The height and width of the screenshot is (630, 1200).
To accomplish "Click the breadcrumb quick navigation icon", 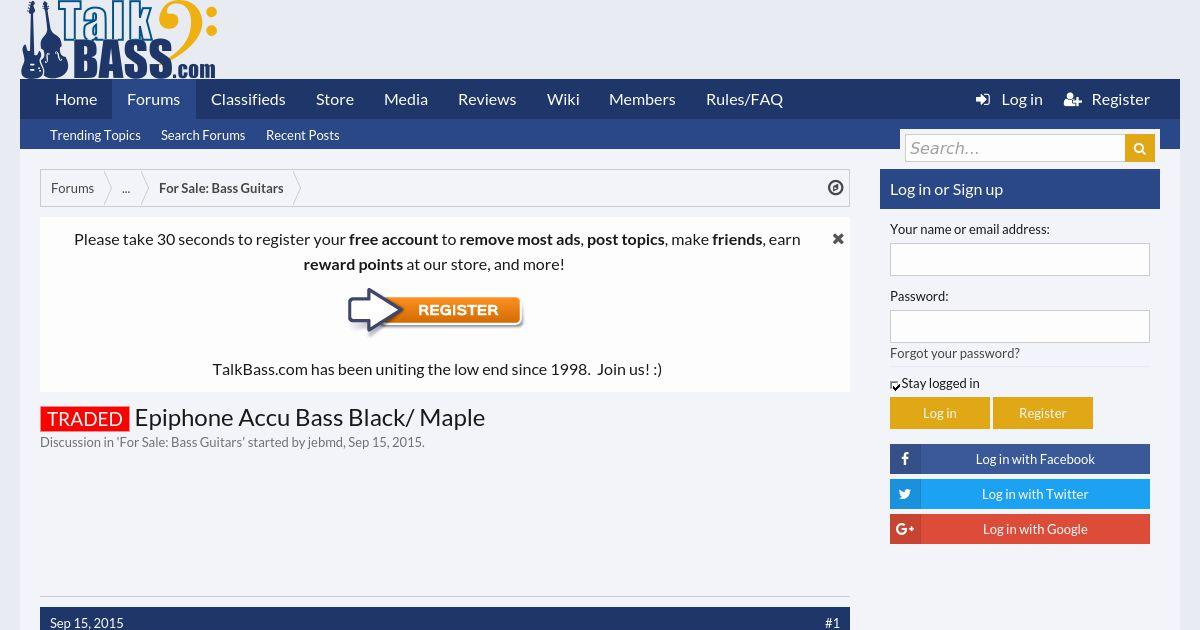I will coord(836,188).
